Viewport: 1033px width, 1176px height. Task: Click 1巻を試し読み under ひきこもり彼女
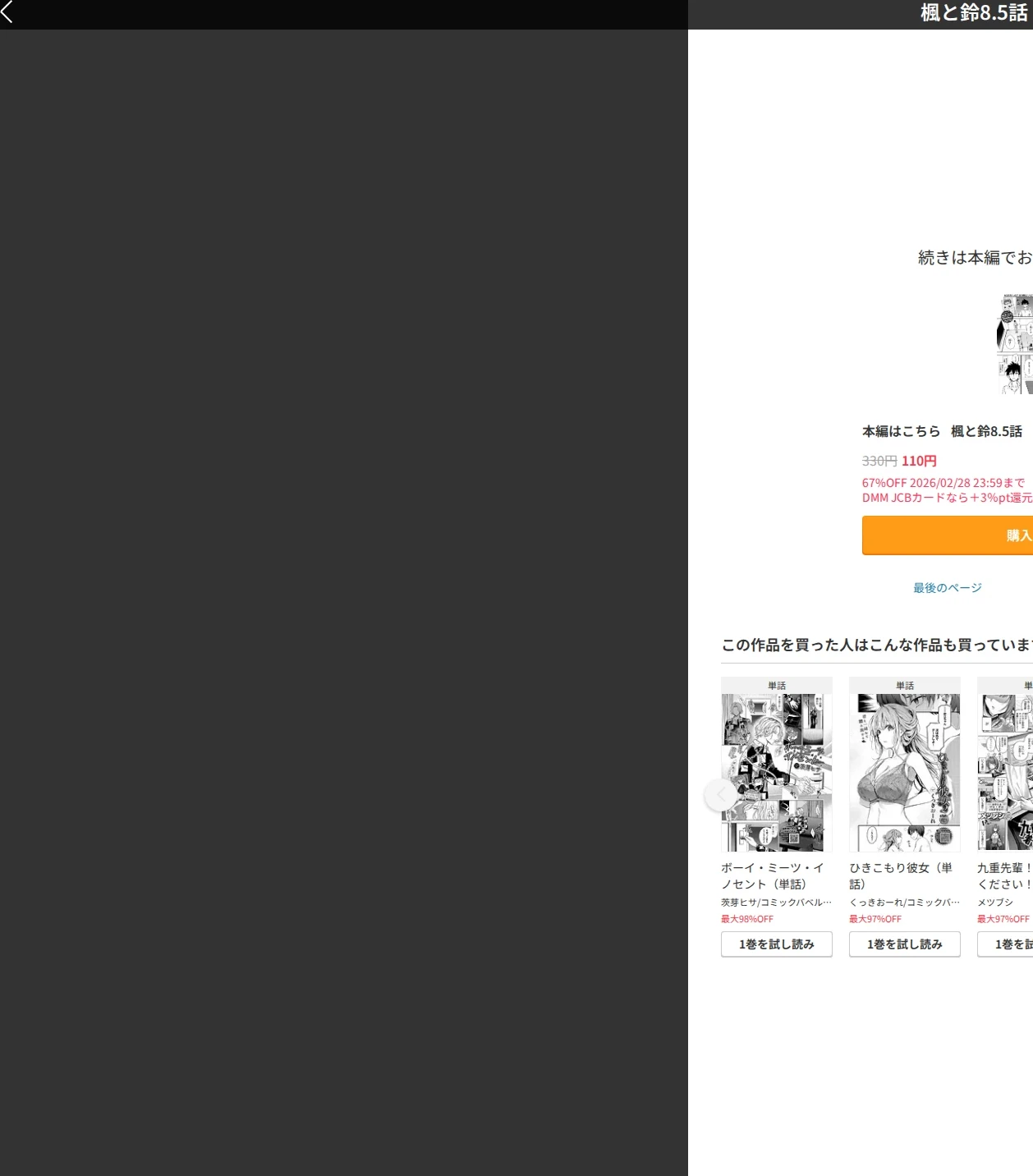click(905, 944)
